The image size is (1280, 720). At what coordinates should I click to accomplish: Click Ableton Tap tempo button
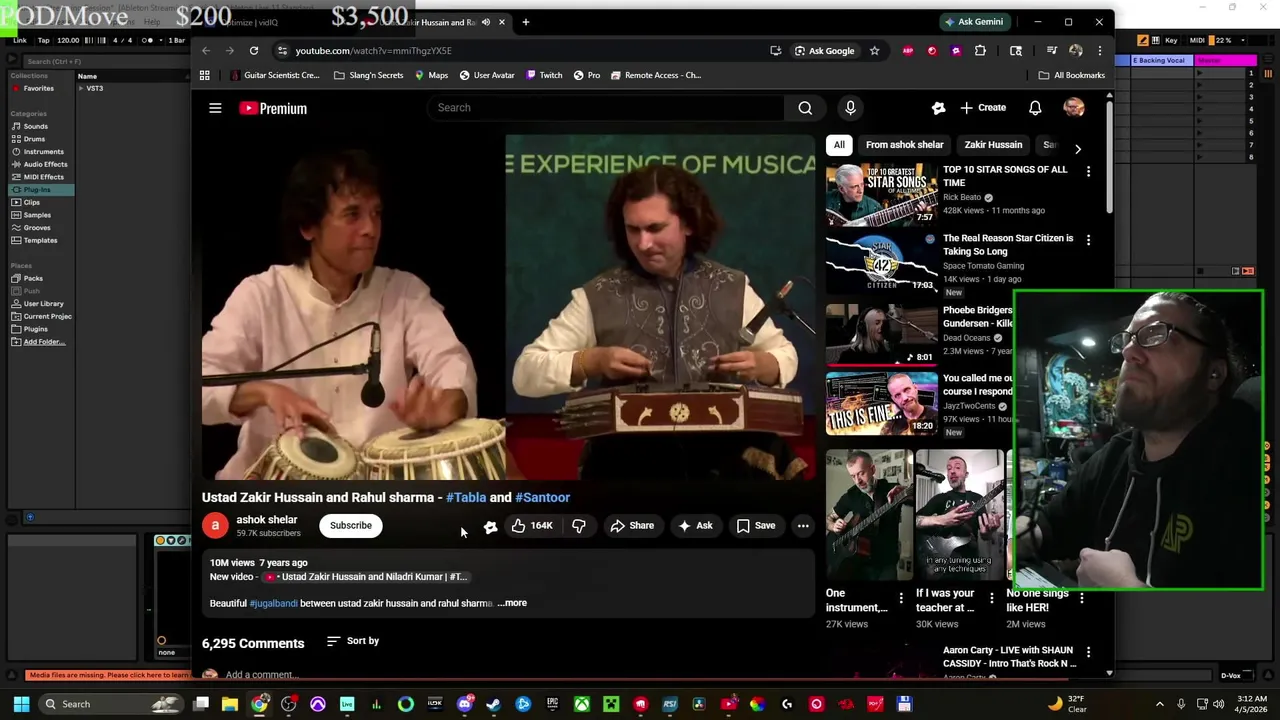pos(44,41)
